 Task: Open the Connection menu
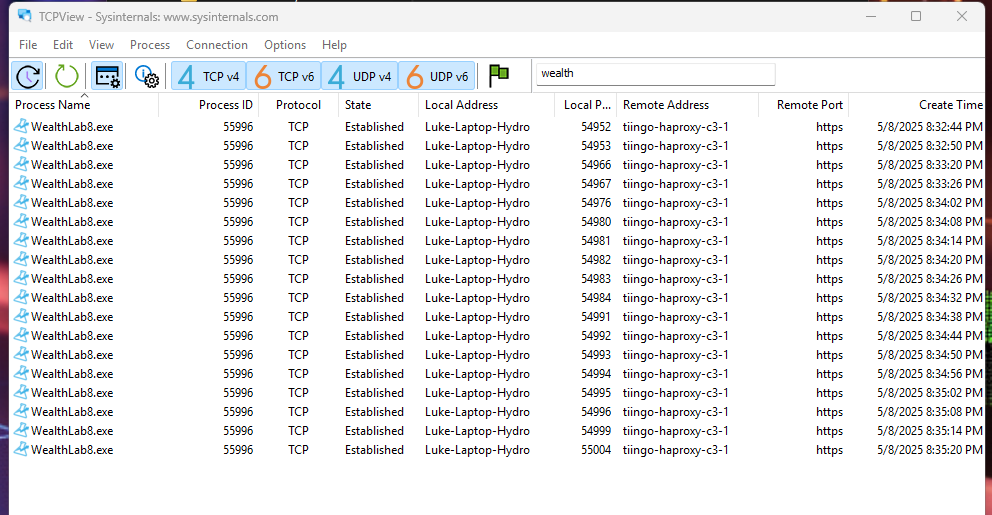[217, 45]
